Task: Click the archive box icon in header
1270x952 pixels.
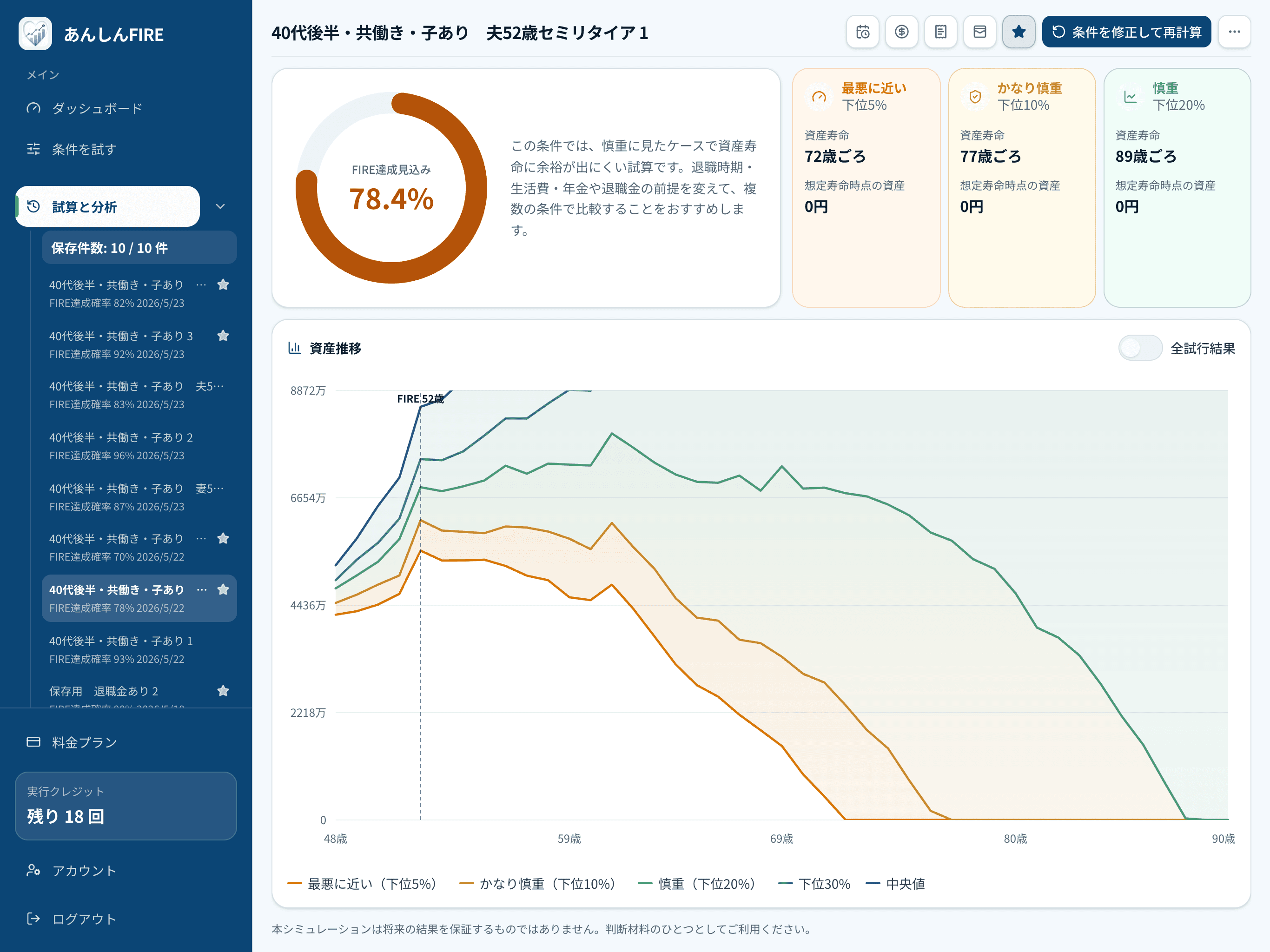Action: pyautogui.click(x=979, y=32)
